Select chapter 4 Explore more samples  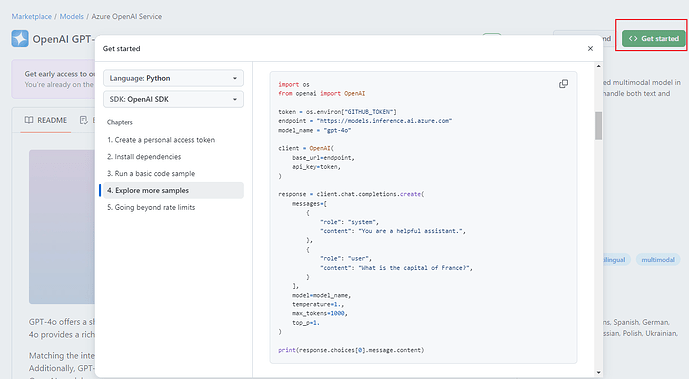click(173, 190)
